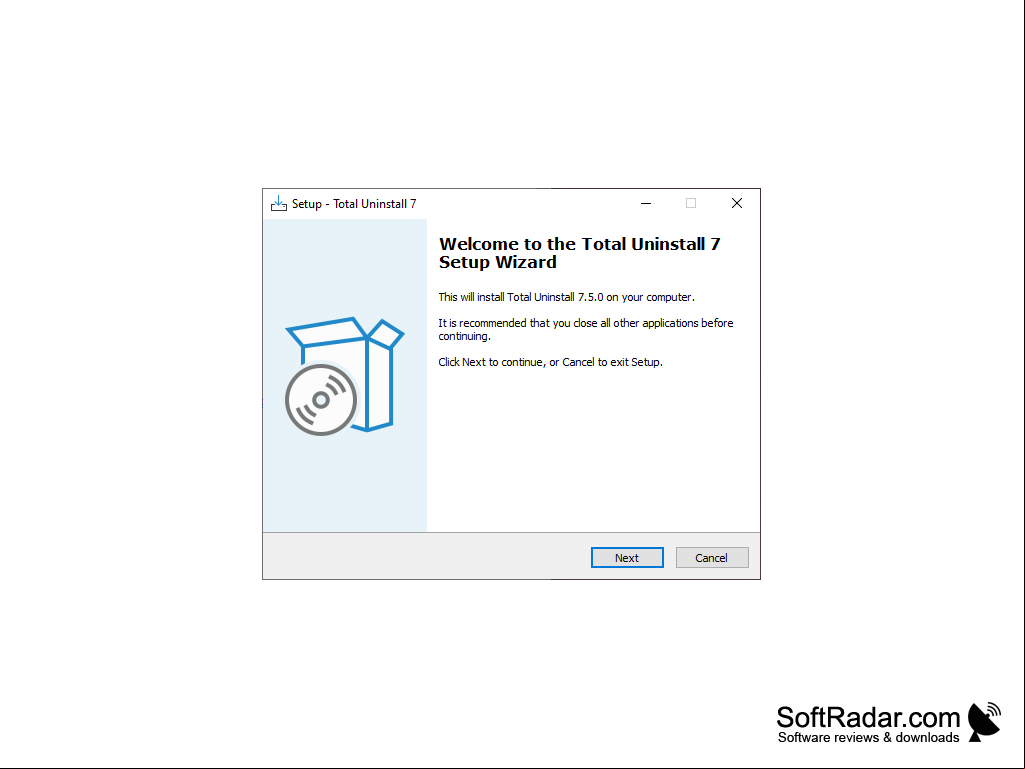Click the close all other applications recommendation text
Image resolution: width=1025 pixels, height=769 pixels.
click(586, 330)
